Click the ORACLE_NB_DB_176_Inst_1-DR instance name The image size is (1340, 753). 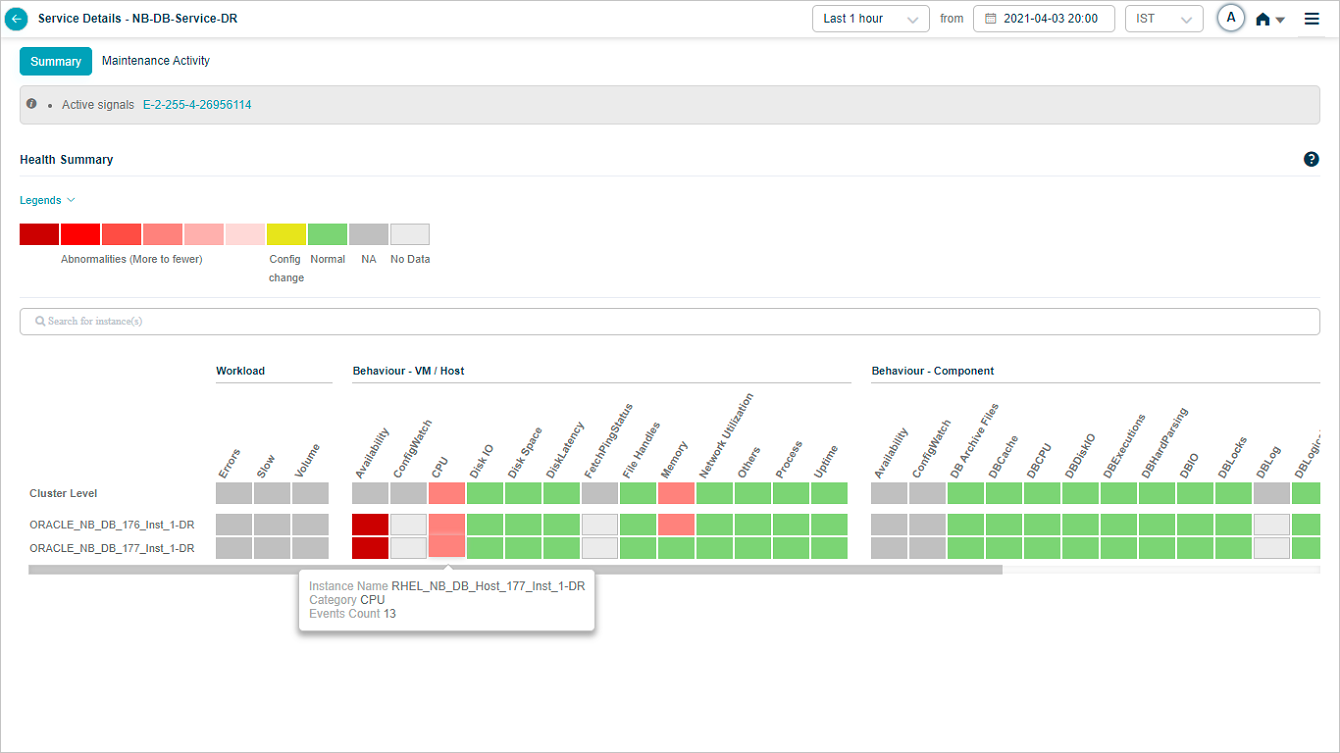point(112,525)
